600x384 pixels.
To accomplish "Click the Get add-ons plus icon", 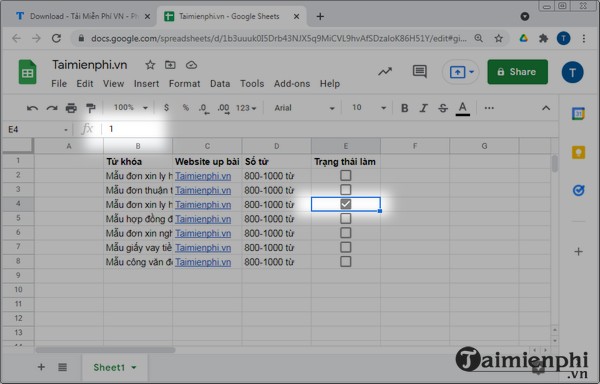I will click(x=579, y=252).
